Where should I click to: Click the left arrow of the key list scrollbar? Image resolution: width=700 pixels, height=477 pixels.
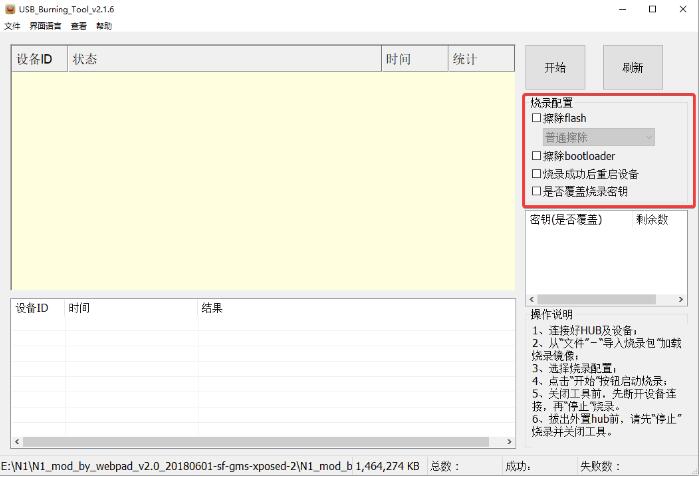(x=532, y=299)
